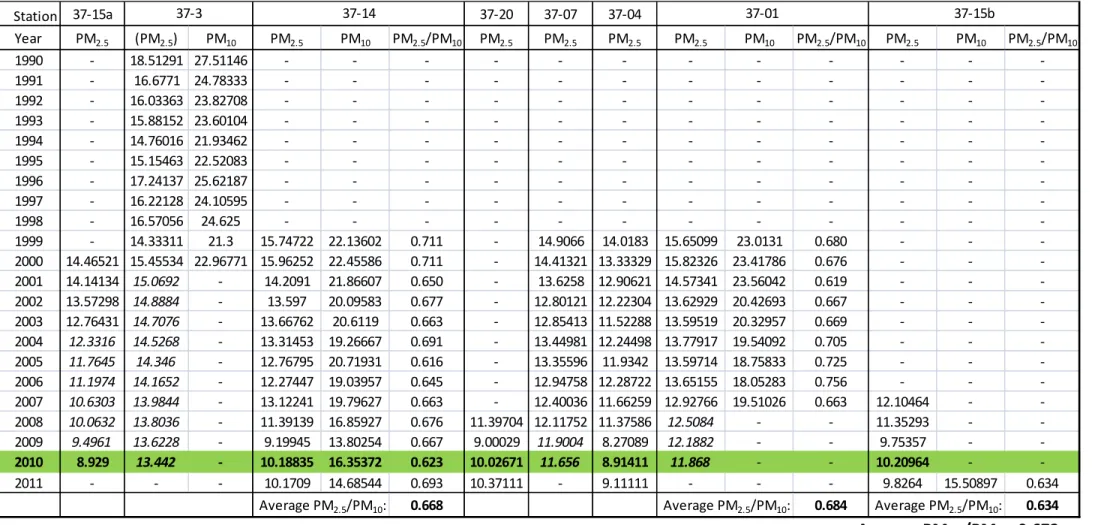Screen dimensions: 1098x525
Task: Select station header '37-15a'
Action: pos(92,14)
